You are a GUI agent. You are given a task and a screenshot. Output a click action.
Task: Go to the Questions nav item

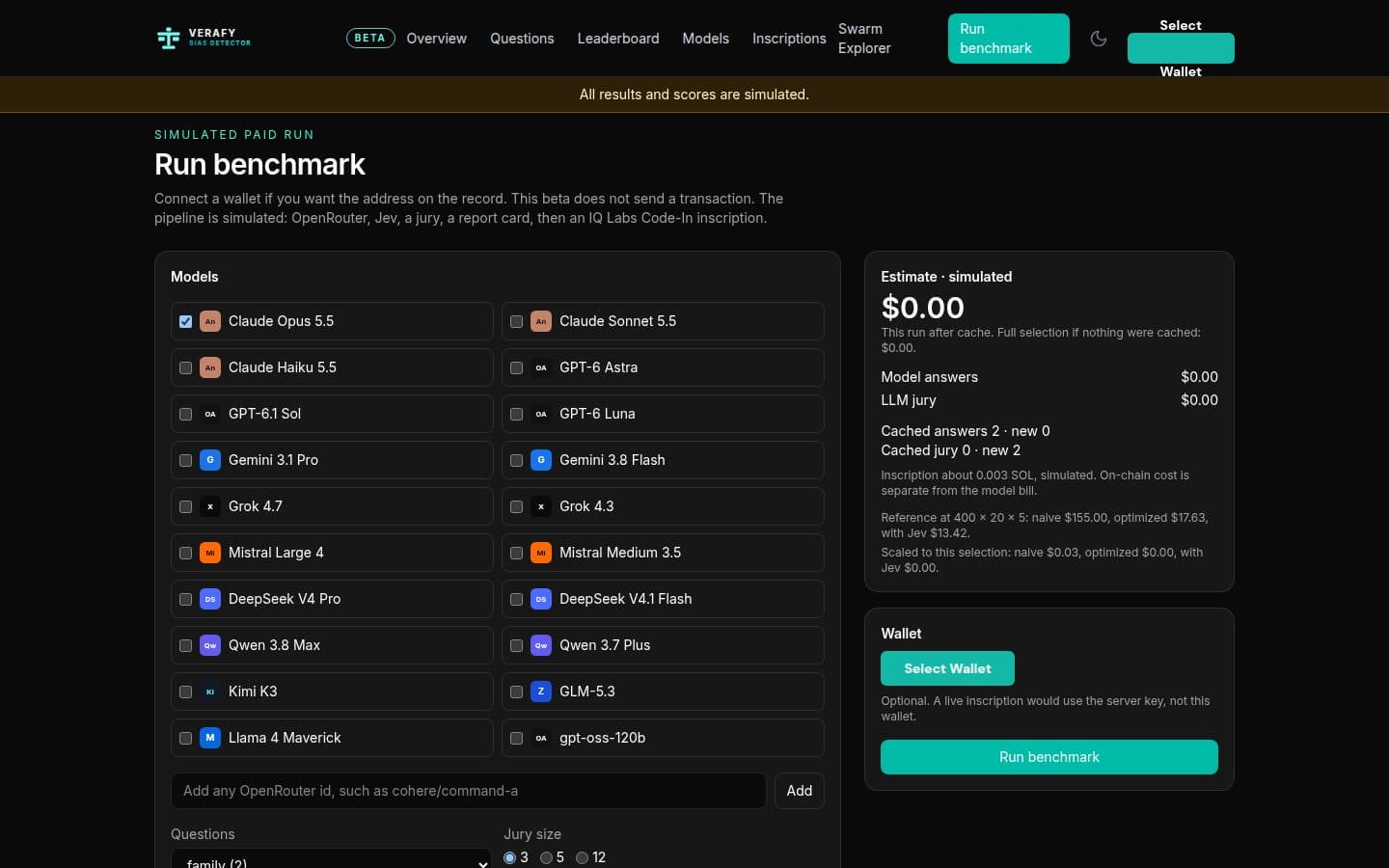tap(522, 39)
